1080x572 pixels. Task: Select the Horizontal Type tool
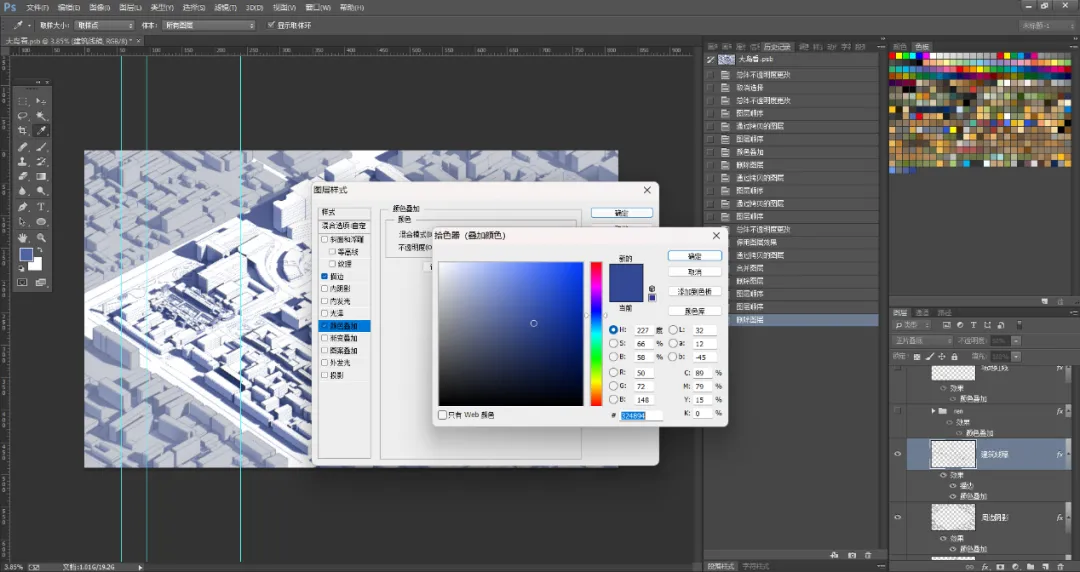pos(41,207)
